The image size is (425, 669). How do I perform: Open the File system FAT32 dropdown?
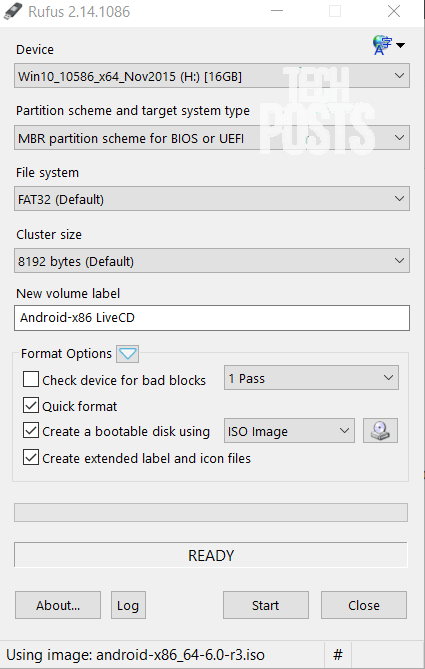212,199
